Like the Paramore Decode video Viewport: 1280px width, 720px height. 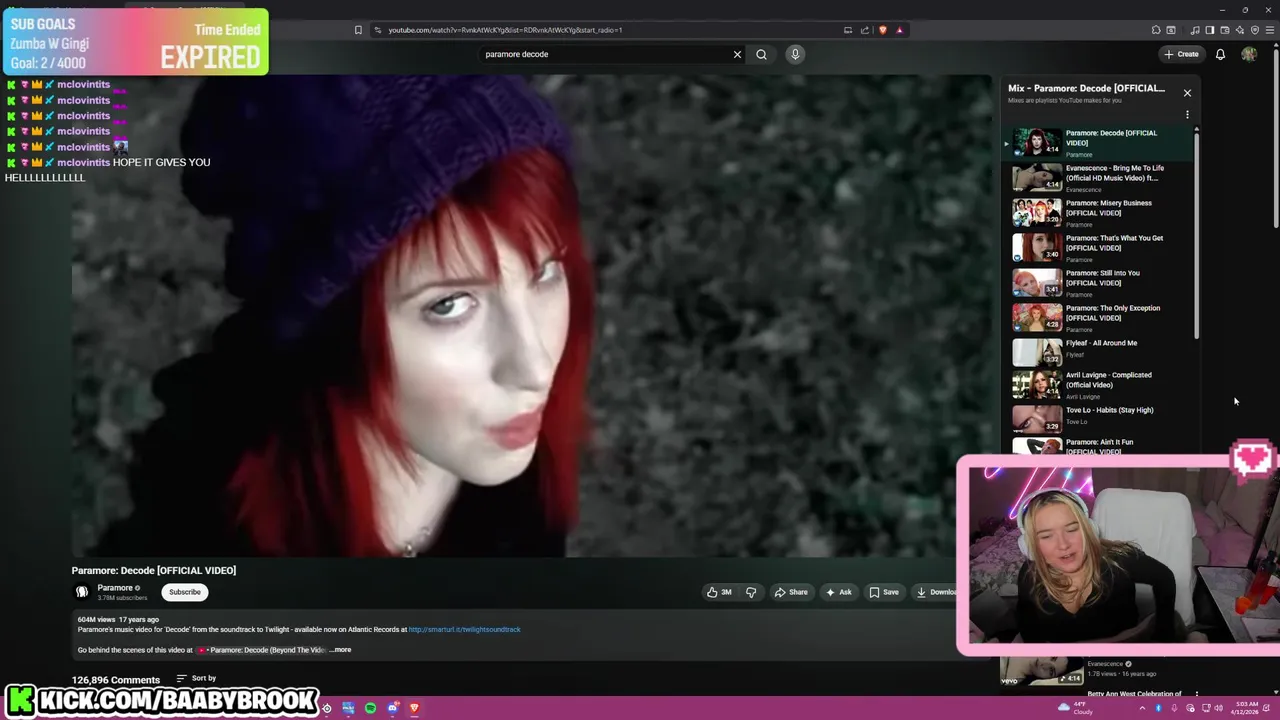(719, 592)
